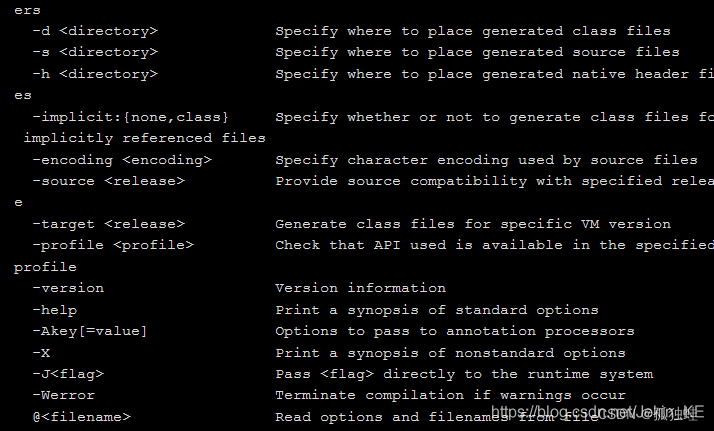
Task: Click the blog.csdn watermark URL
Action: click(600, 413)
